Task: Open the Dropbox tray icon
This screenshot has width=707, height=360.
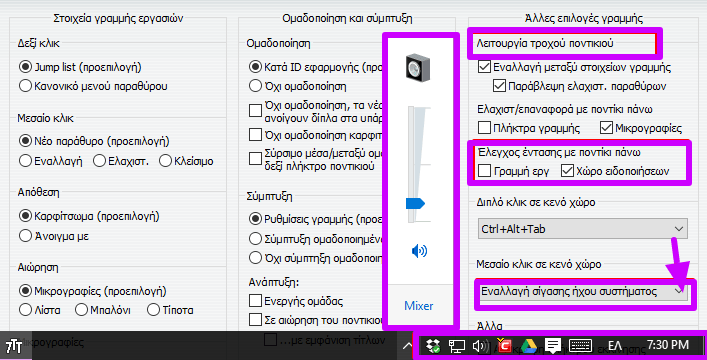Action: tap(433, 346)
